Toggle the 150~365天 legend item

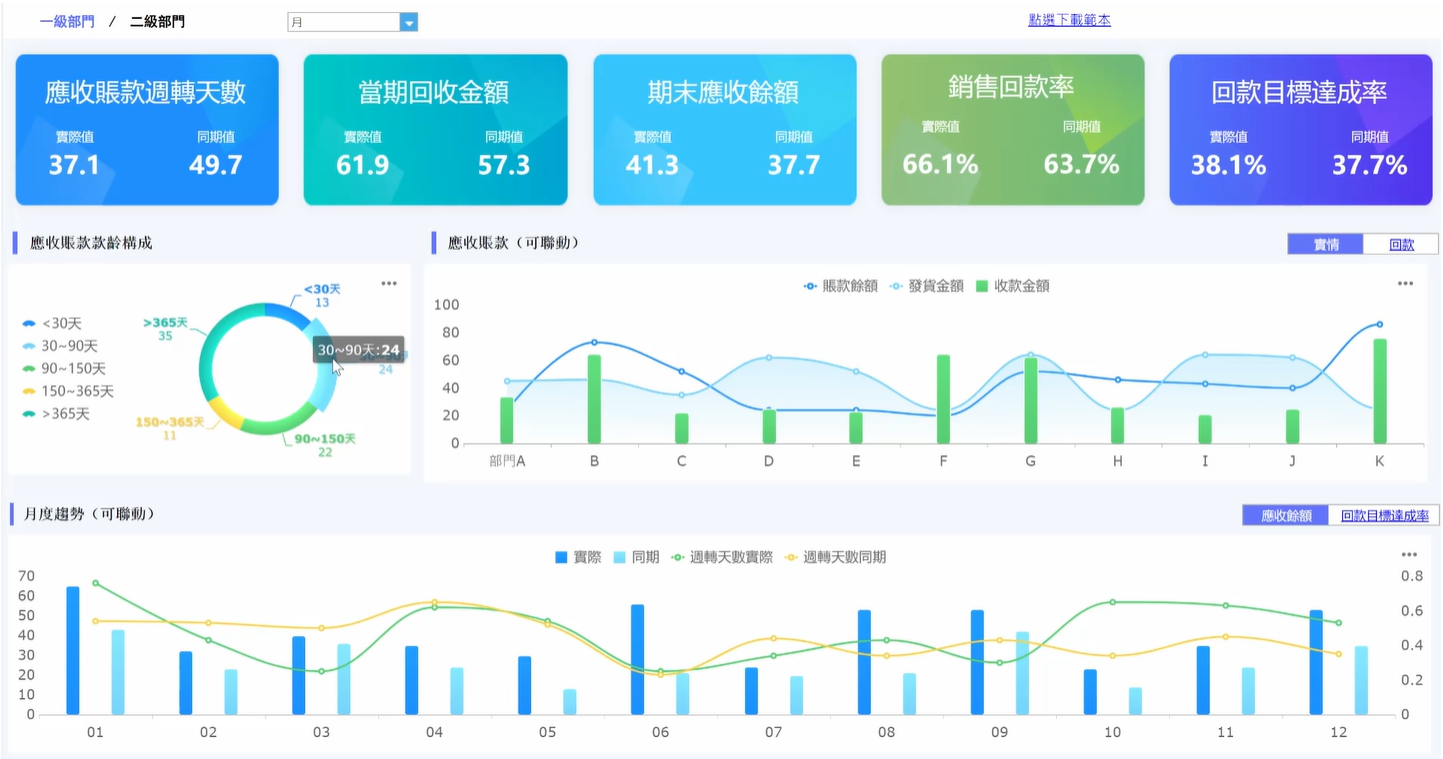(x=68, y=391)
